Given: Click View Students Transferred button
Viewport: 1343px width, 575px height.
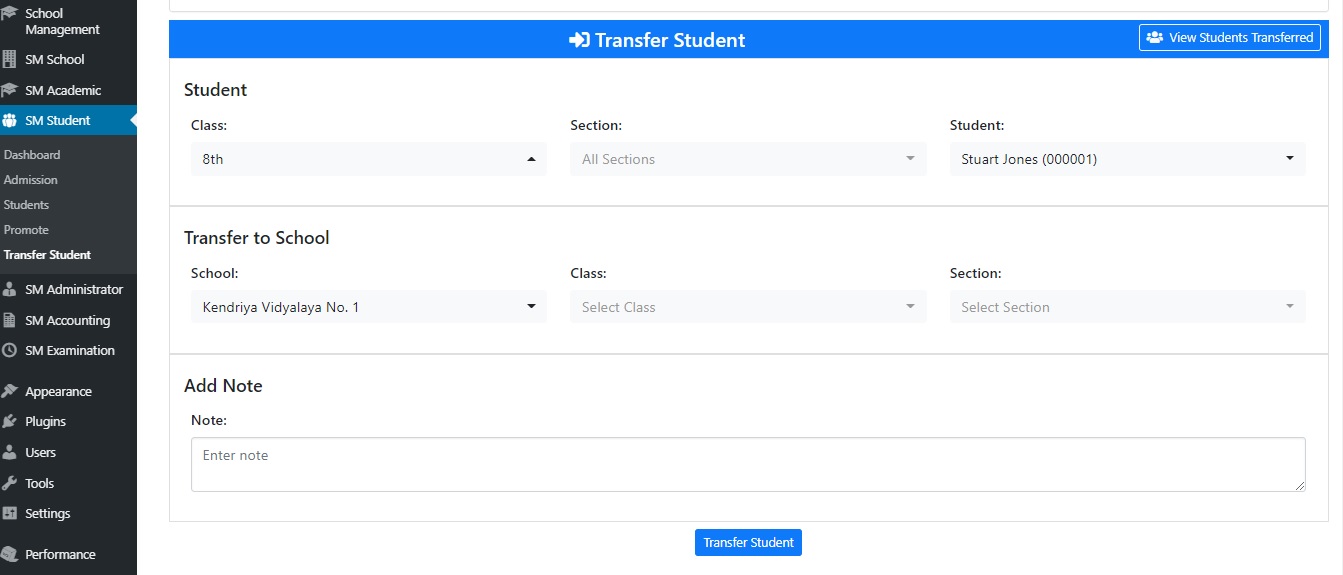Looking at the screenshot, I should (1229, 38).
